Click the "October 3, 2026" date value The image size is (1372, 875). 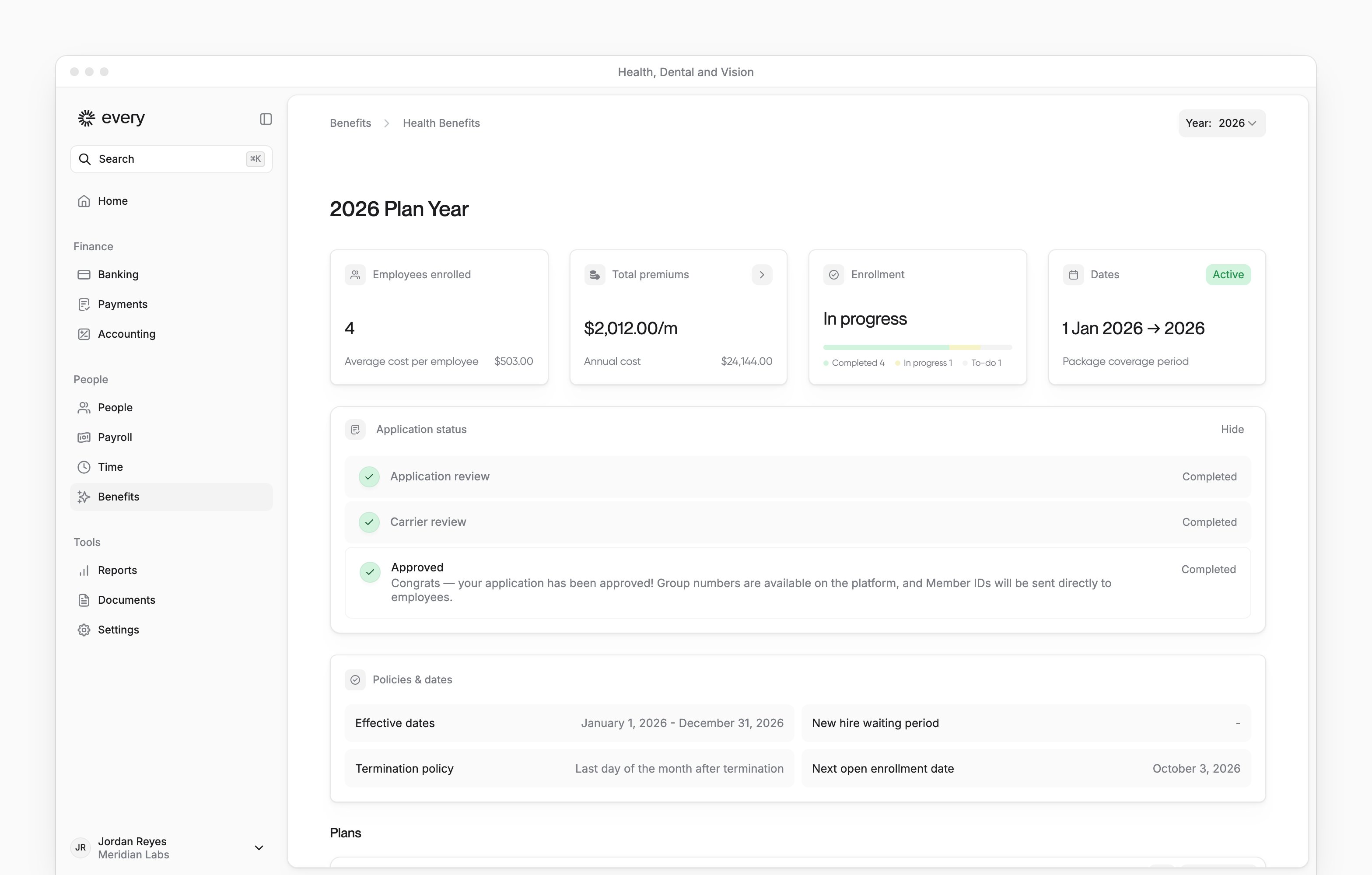pos(1196,769)
